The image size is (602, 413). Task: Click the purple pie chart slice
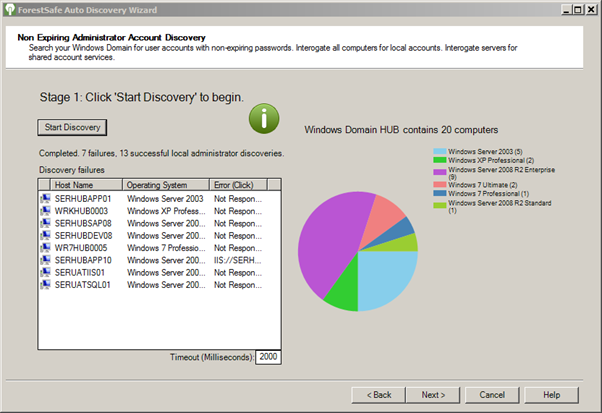pos(330,242)
